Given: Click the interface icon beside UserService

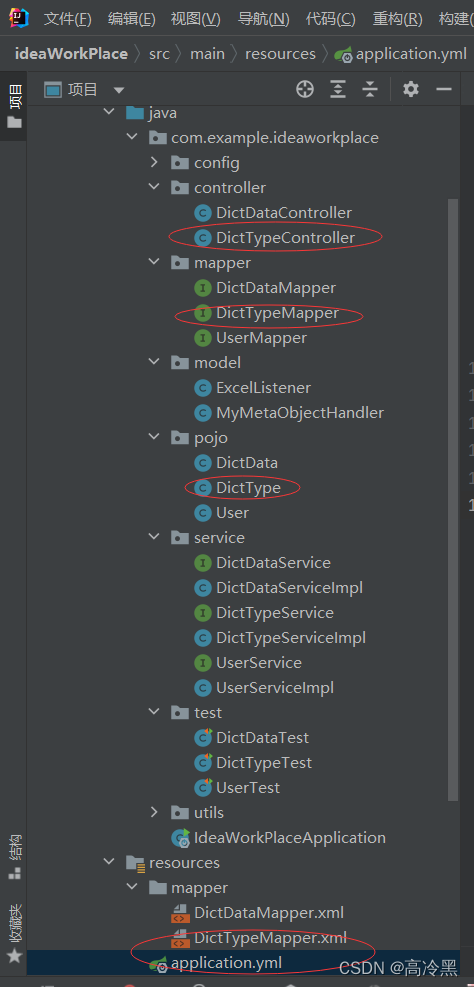Looking at the screenshot, I should pyautogui.click(x=203, y=663).
